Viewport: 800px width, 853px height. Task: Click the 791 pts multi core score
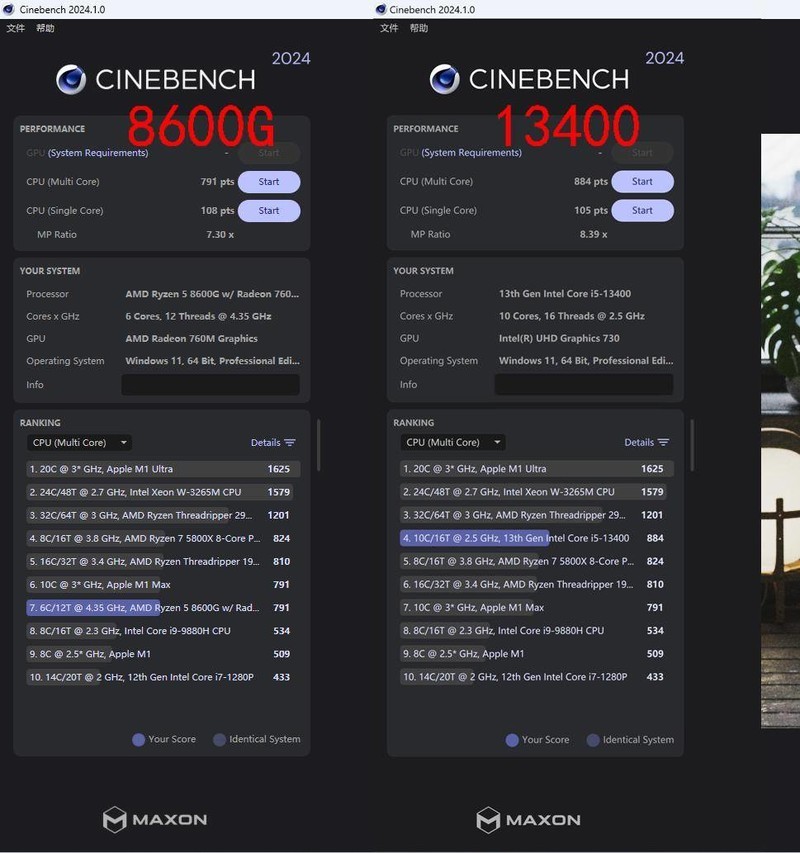217,182
